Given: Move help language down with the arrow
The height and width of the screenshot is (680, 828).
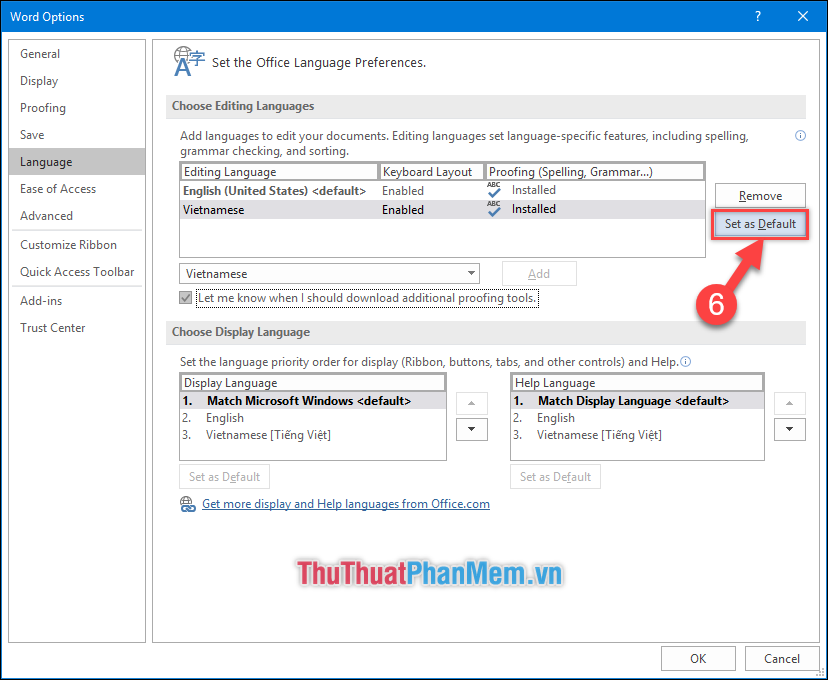Looking at the screenshot, I should click(x=789, y=429).
